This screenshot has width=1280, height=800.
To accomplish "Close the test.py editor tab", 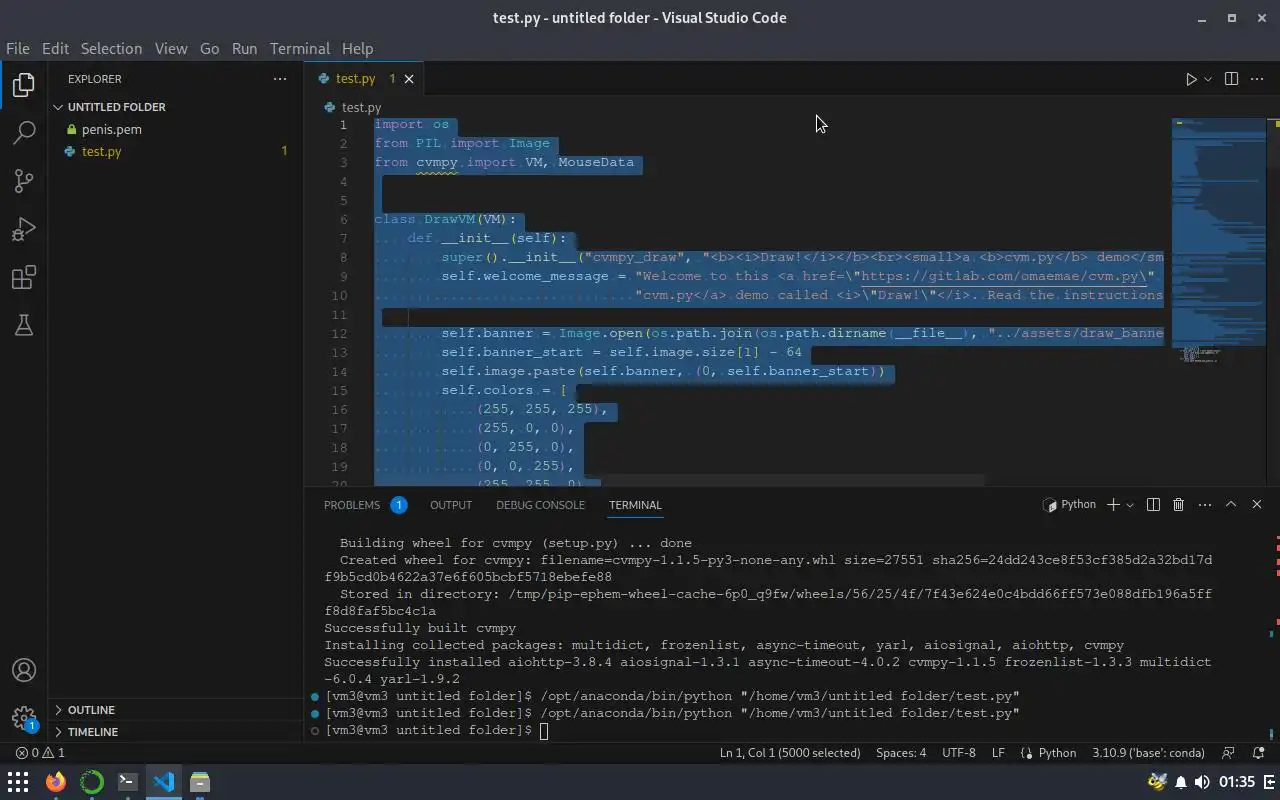I will pos(409,79).
